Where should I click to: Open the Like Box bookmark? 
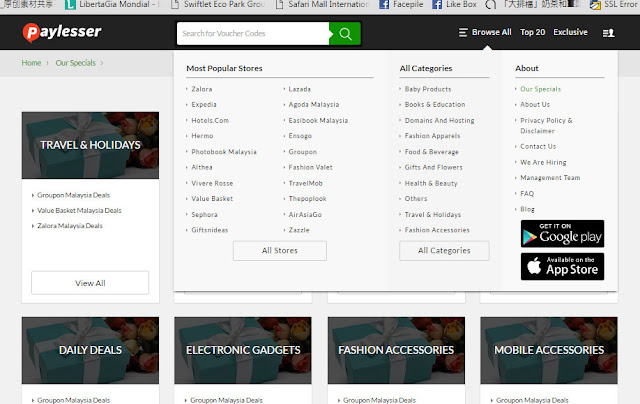pos(454,4)
